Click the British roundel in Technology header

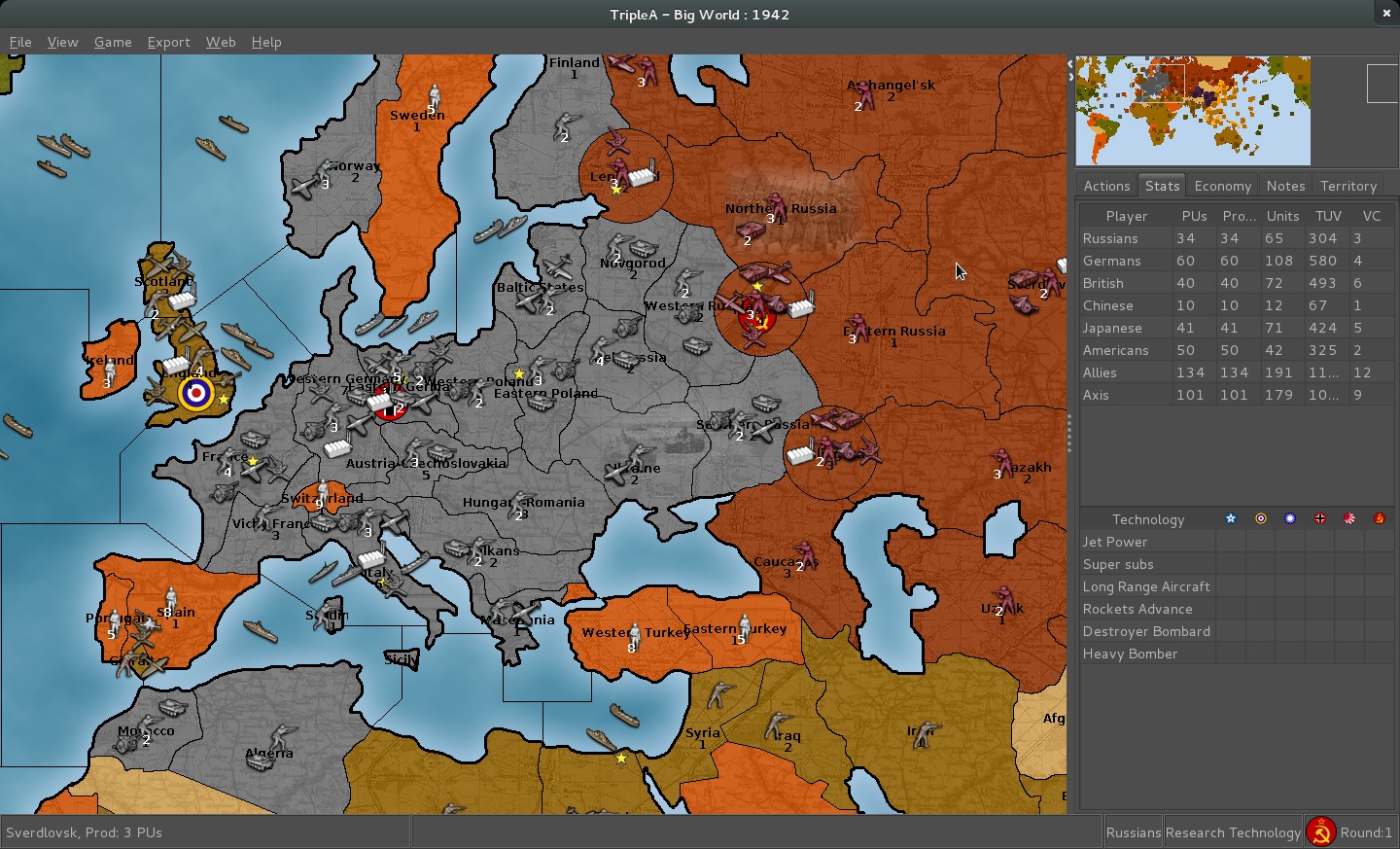click(x=1261, y=518)
